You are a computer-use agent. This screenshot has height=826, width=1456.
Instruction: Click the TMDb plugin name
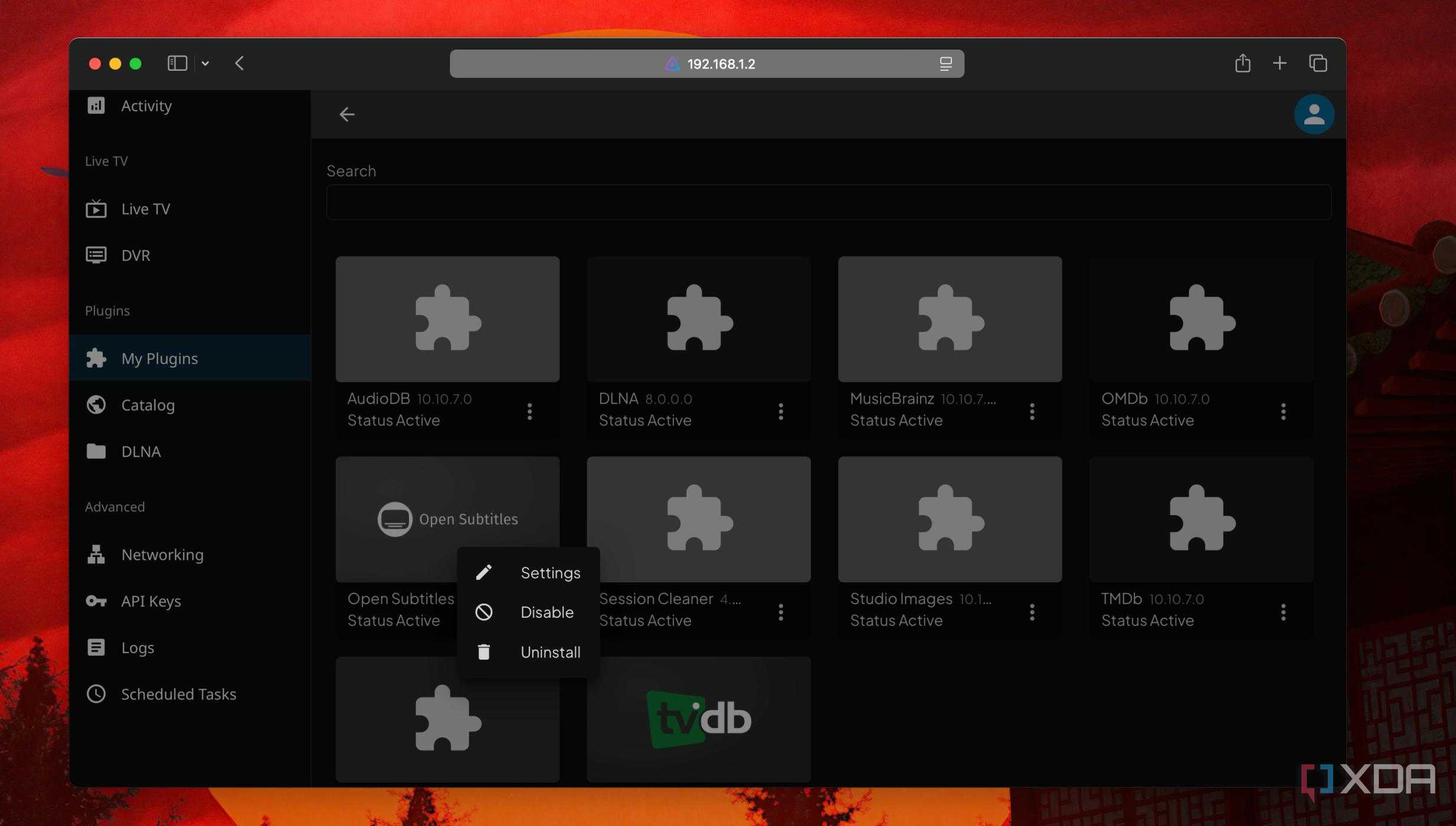(x=1121, y=599)
